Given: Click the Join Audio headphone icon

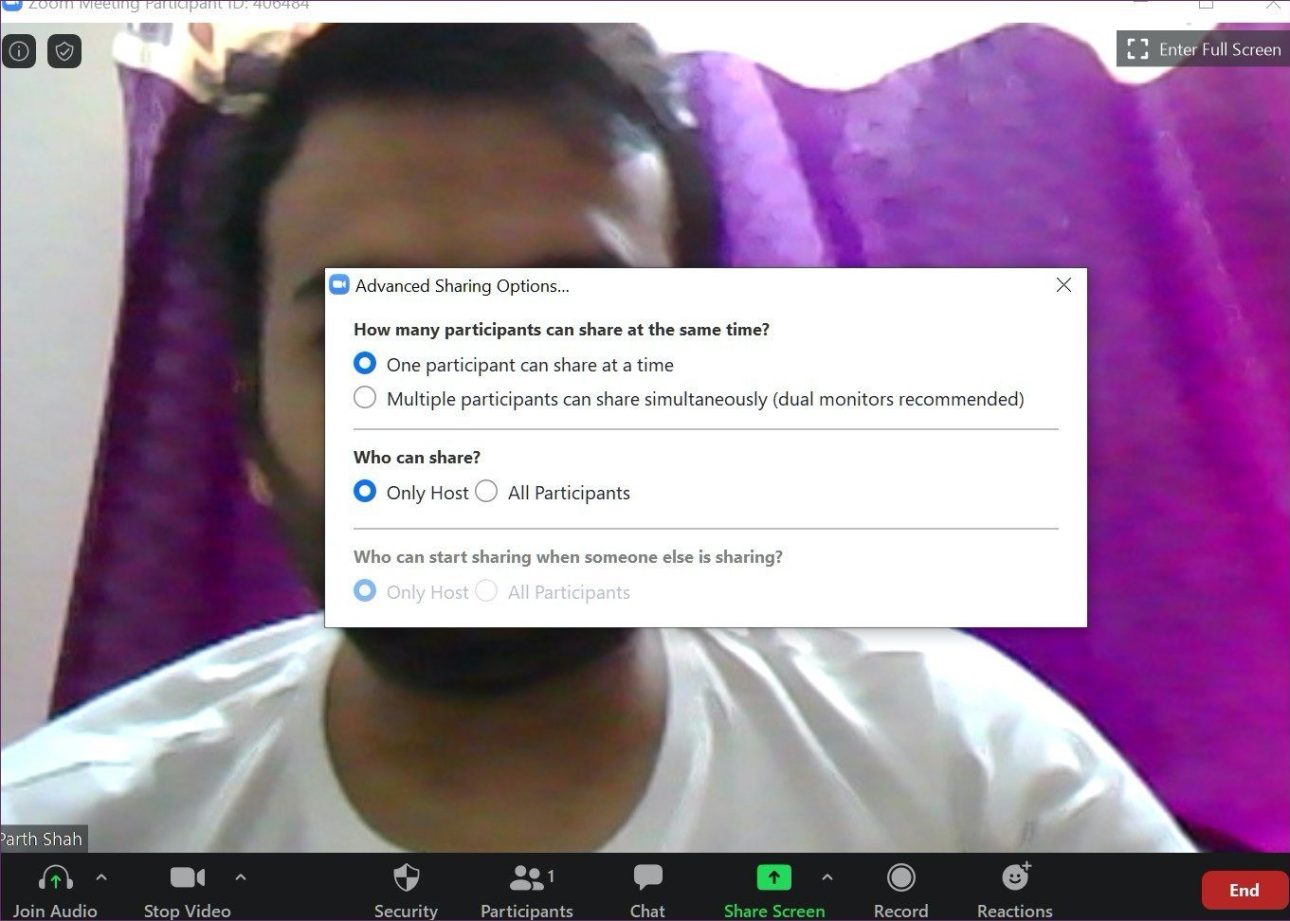Looking at the screenshot, I should tap(55, 878).
